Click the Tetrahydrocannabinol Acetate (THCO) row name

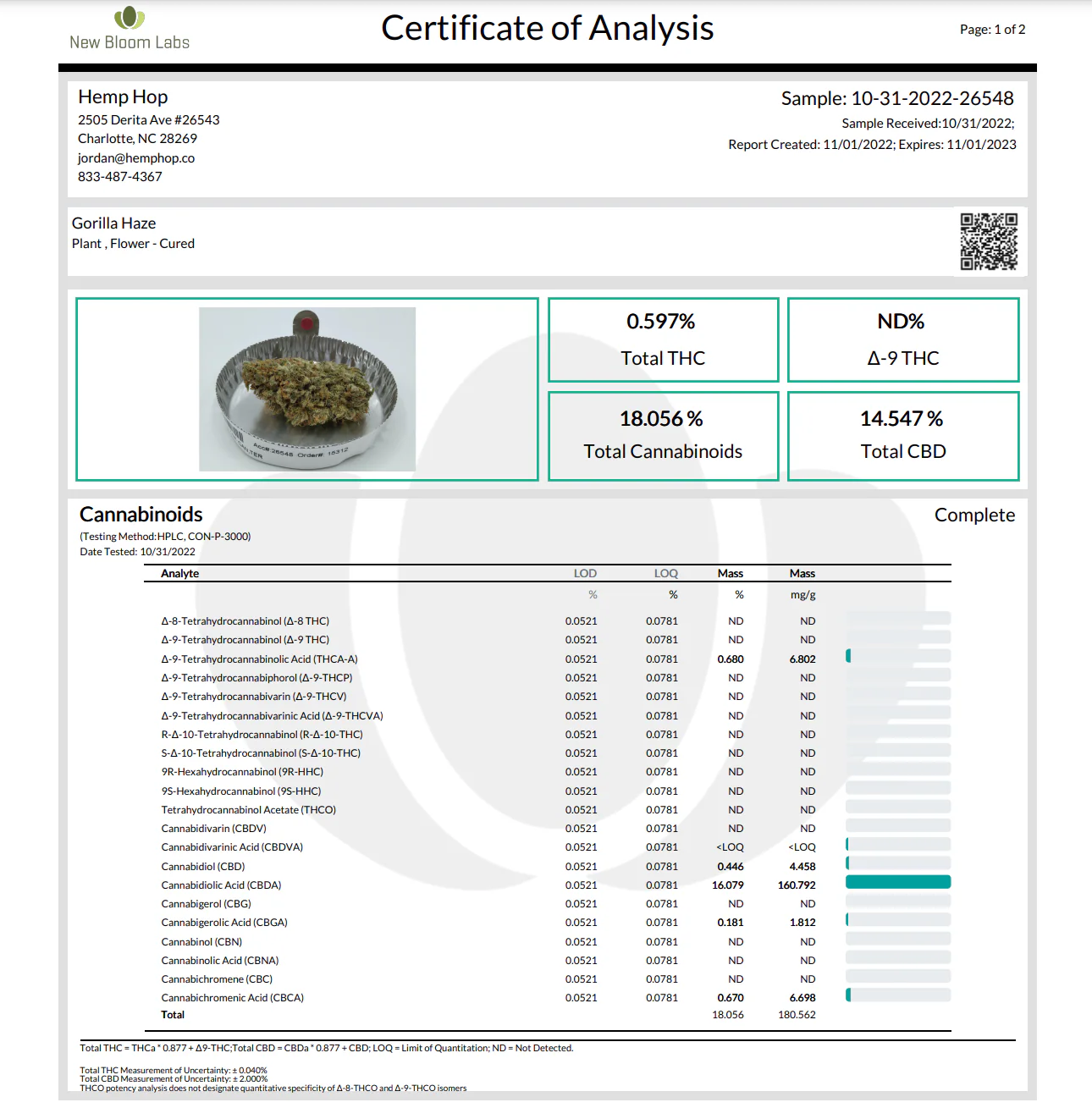[249, 810]
